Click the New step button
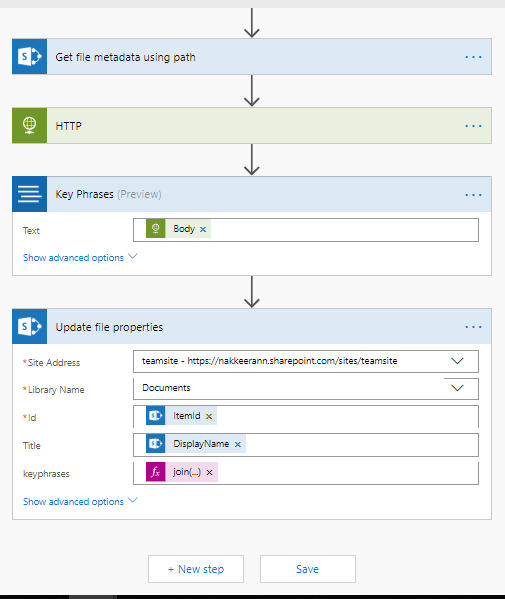Image resolution: width=505 pixels, height=599 pixels. pos(196,569)
